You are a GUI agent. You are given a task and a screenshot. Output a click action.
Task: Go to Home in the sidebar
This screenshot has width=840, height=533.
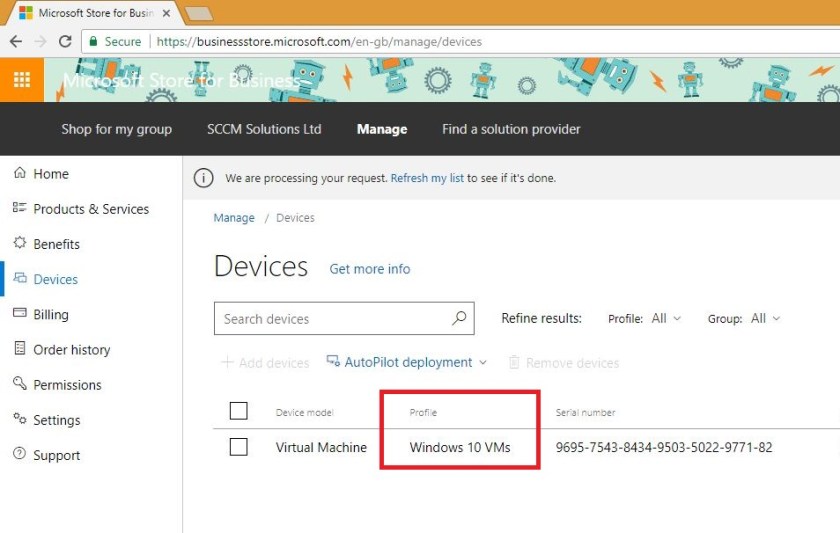coord(51,174)
